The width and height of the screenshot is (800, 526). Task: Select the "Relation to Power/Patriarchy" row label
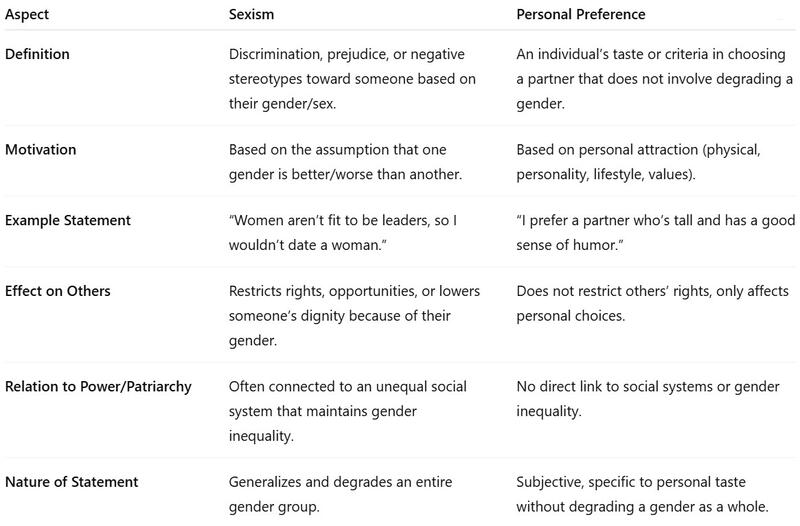pos(95,387)
